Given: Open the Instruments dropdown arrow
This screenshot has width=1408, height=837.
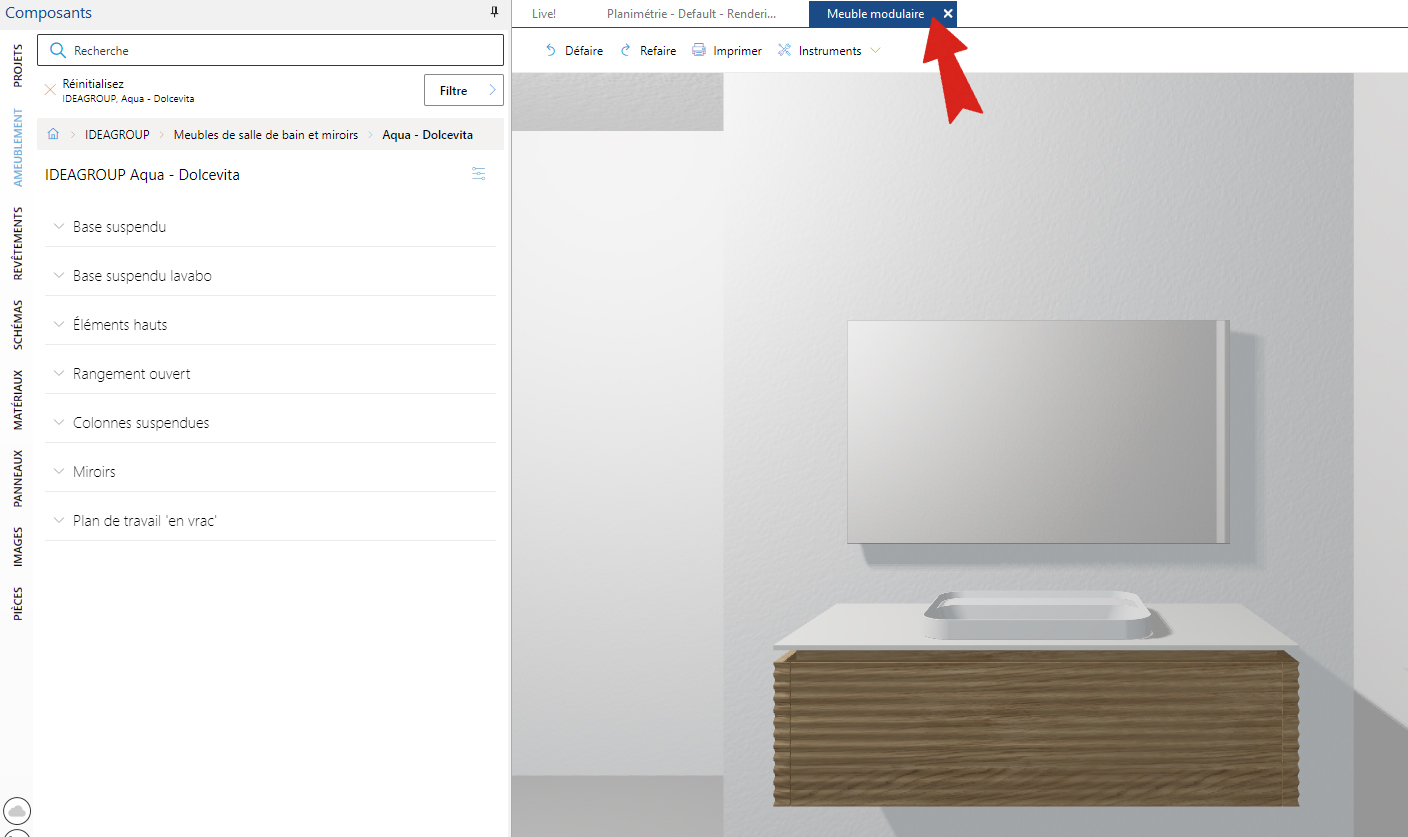Looking at the screenshot, I should pyautogui.click(x=875, y=51).
